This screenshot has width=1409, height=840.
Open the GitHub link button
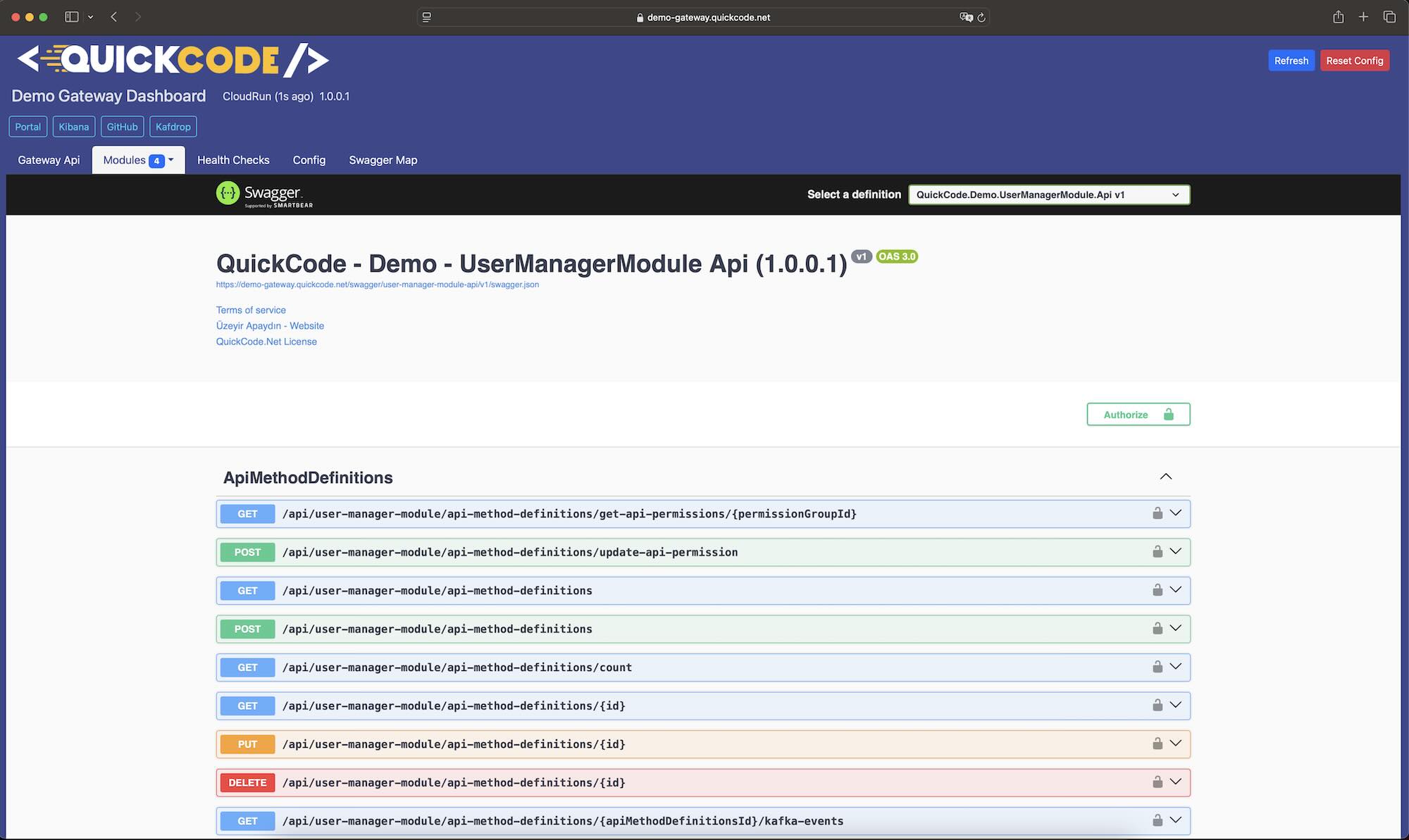[x=123, y=127]
